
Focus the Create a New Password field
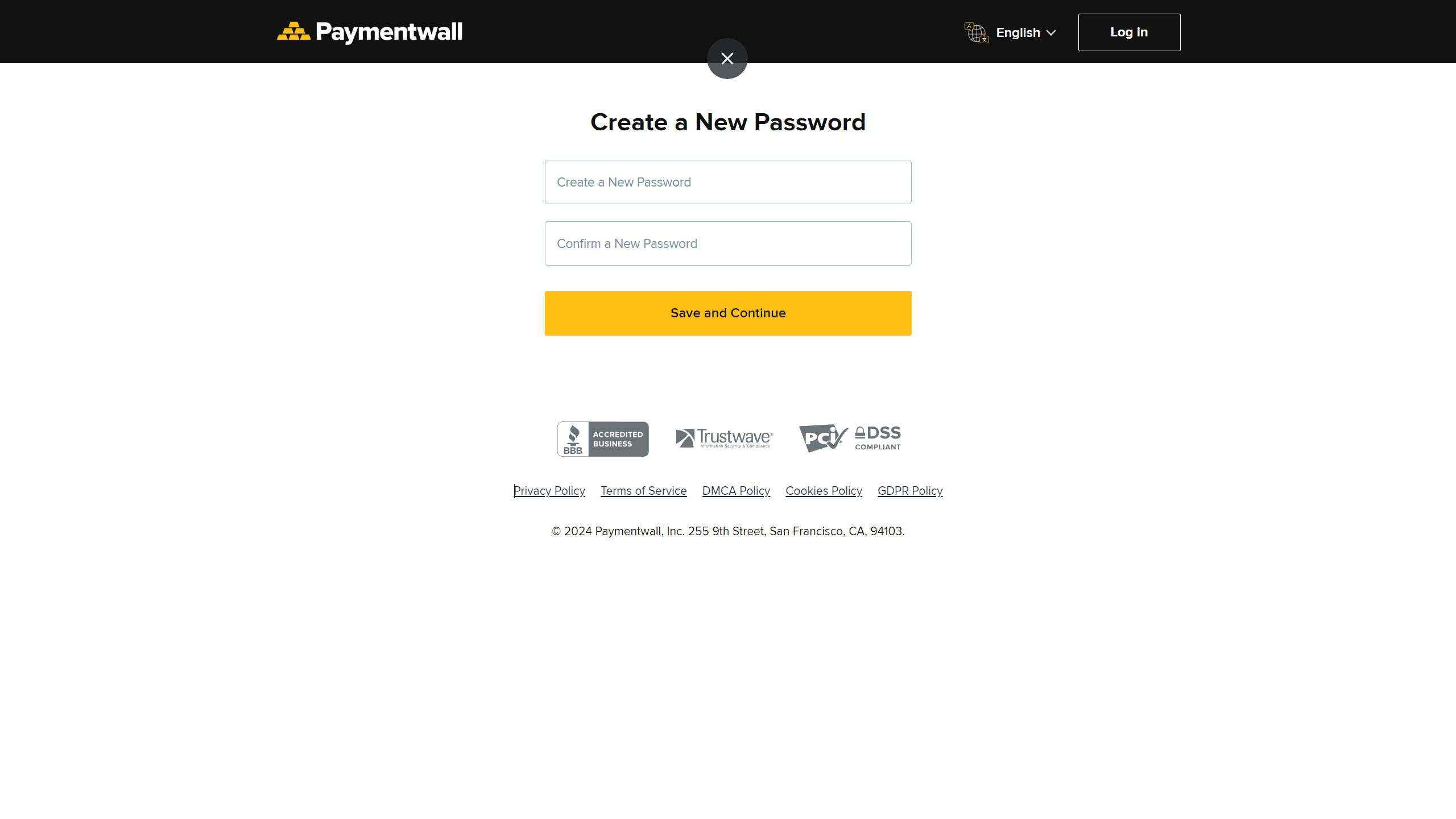coord(728,182)
